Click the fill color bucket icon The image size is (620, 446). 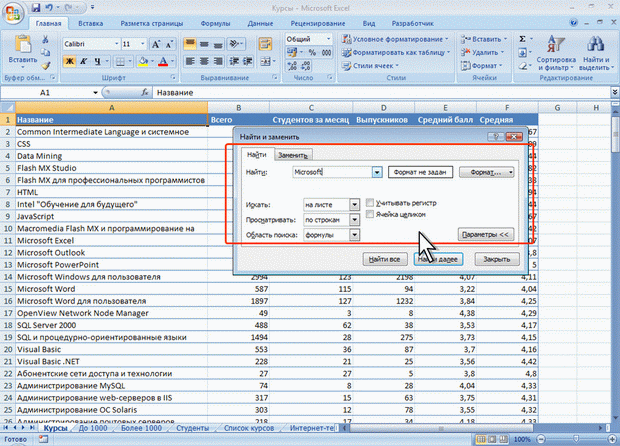point(144,62)
